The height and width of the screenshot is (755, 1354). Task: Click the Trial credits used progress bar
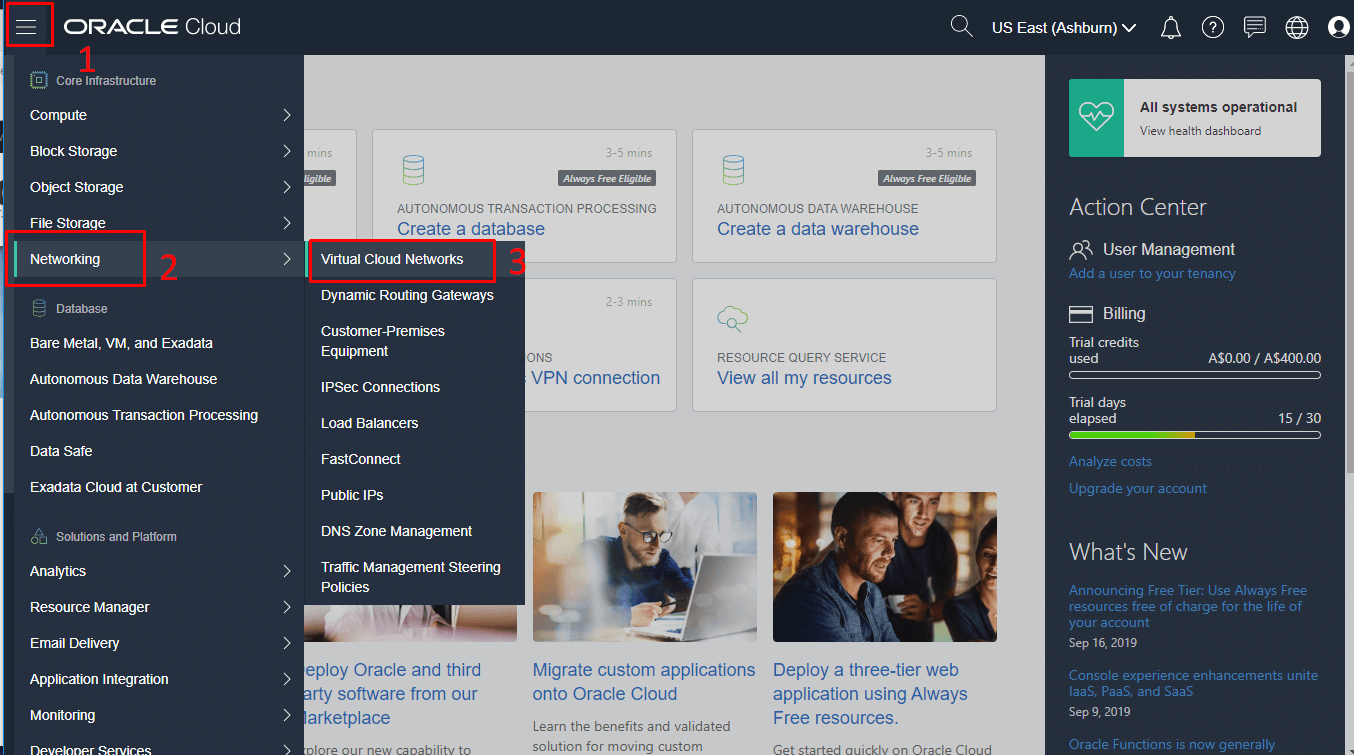(1195, 376)
